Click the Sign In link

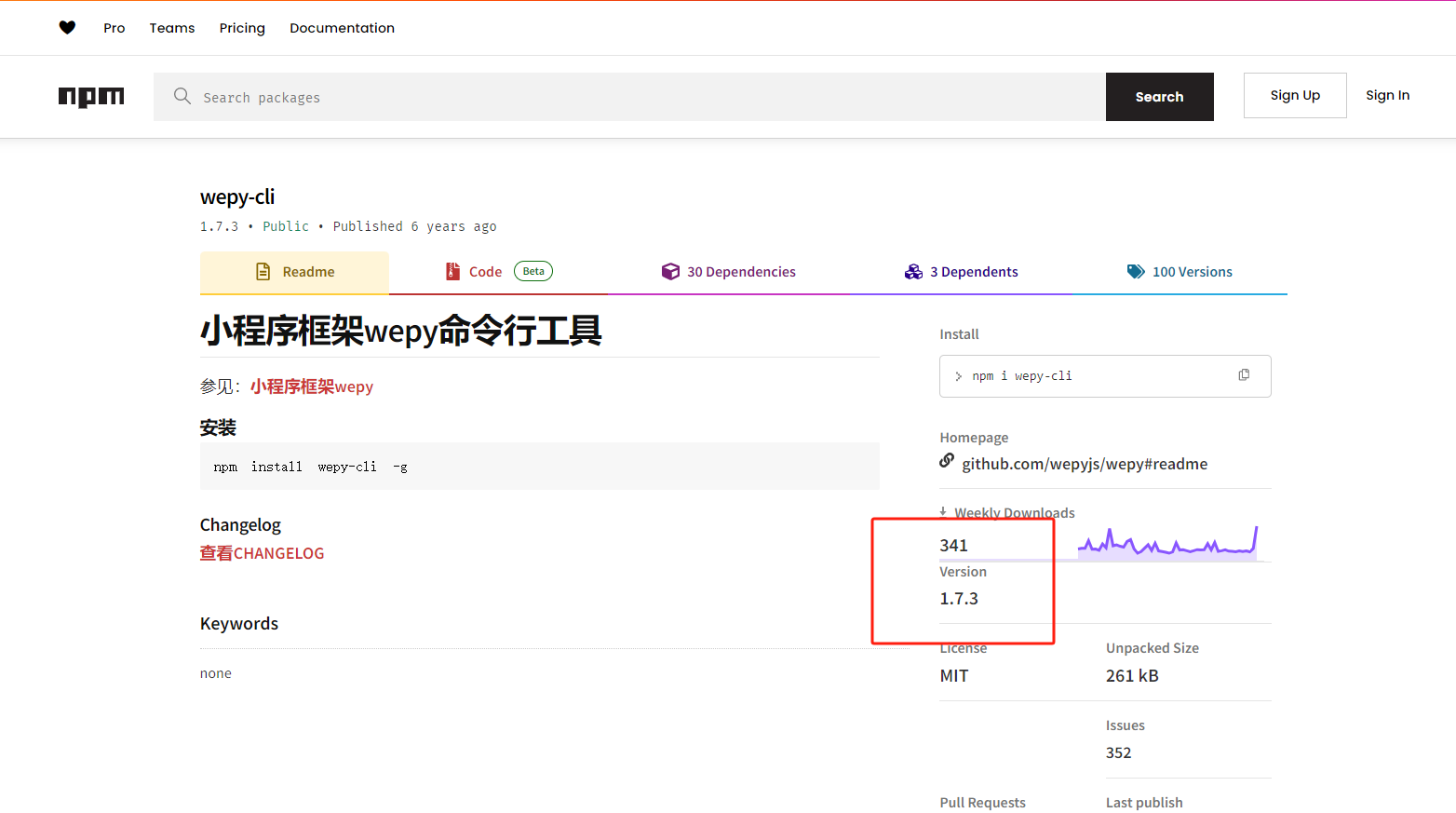tap(1387, 95)
